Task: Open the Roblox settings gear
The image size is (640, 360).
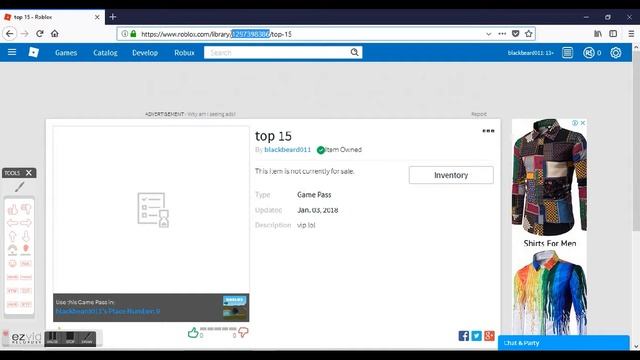Action: click(616, 53)
